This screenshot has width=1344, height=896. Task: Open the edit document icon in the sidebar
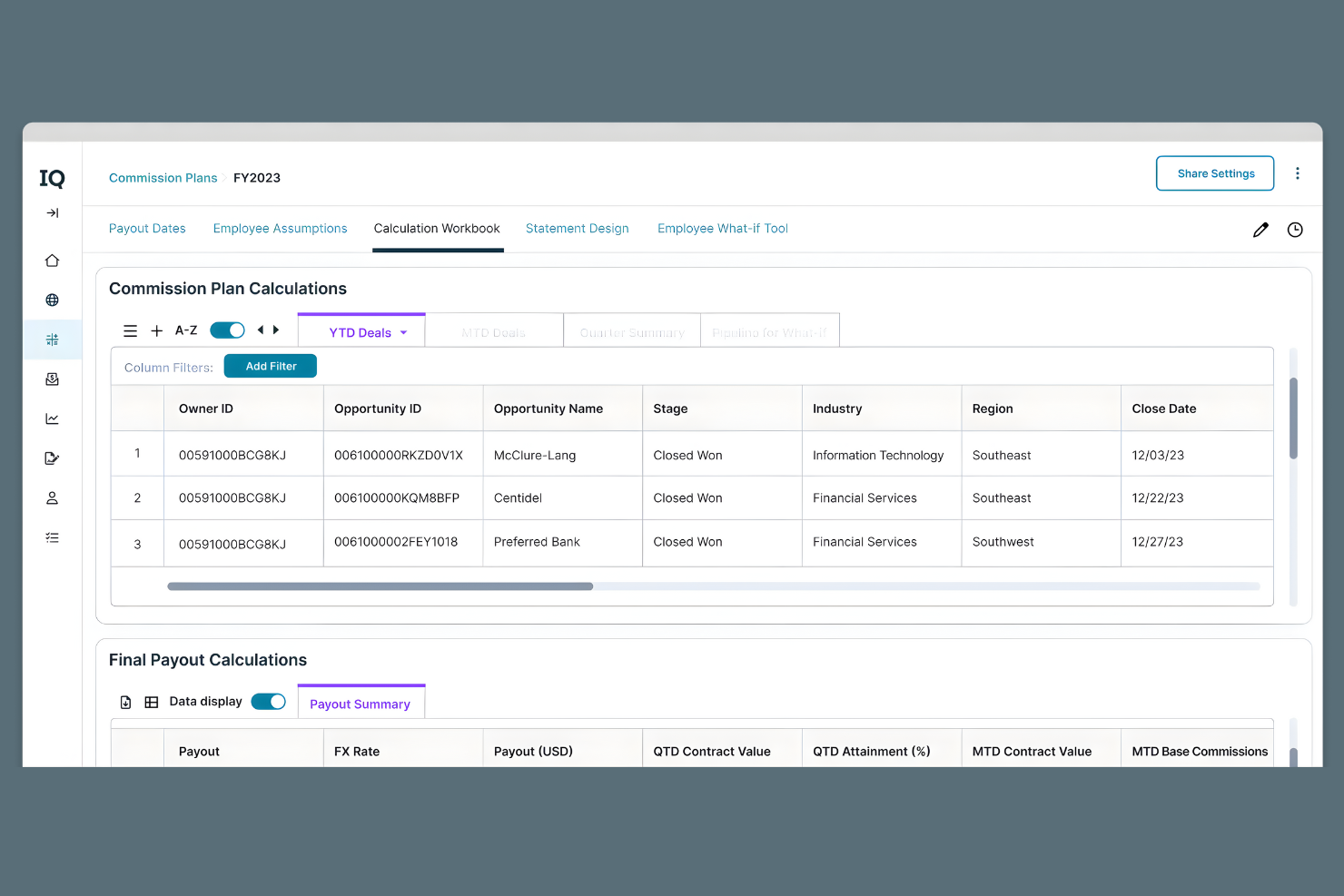[52, 458]
